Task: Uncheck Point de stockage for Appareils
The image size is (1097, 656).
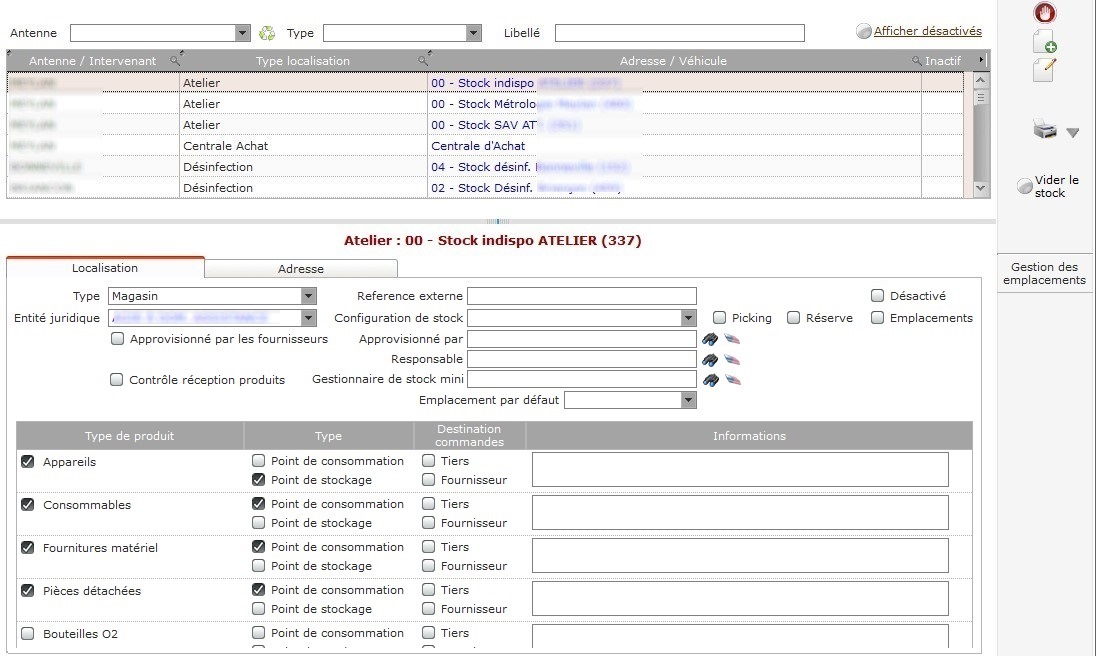Action: [x=259, y=480]
